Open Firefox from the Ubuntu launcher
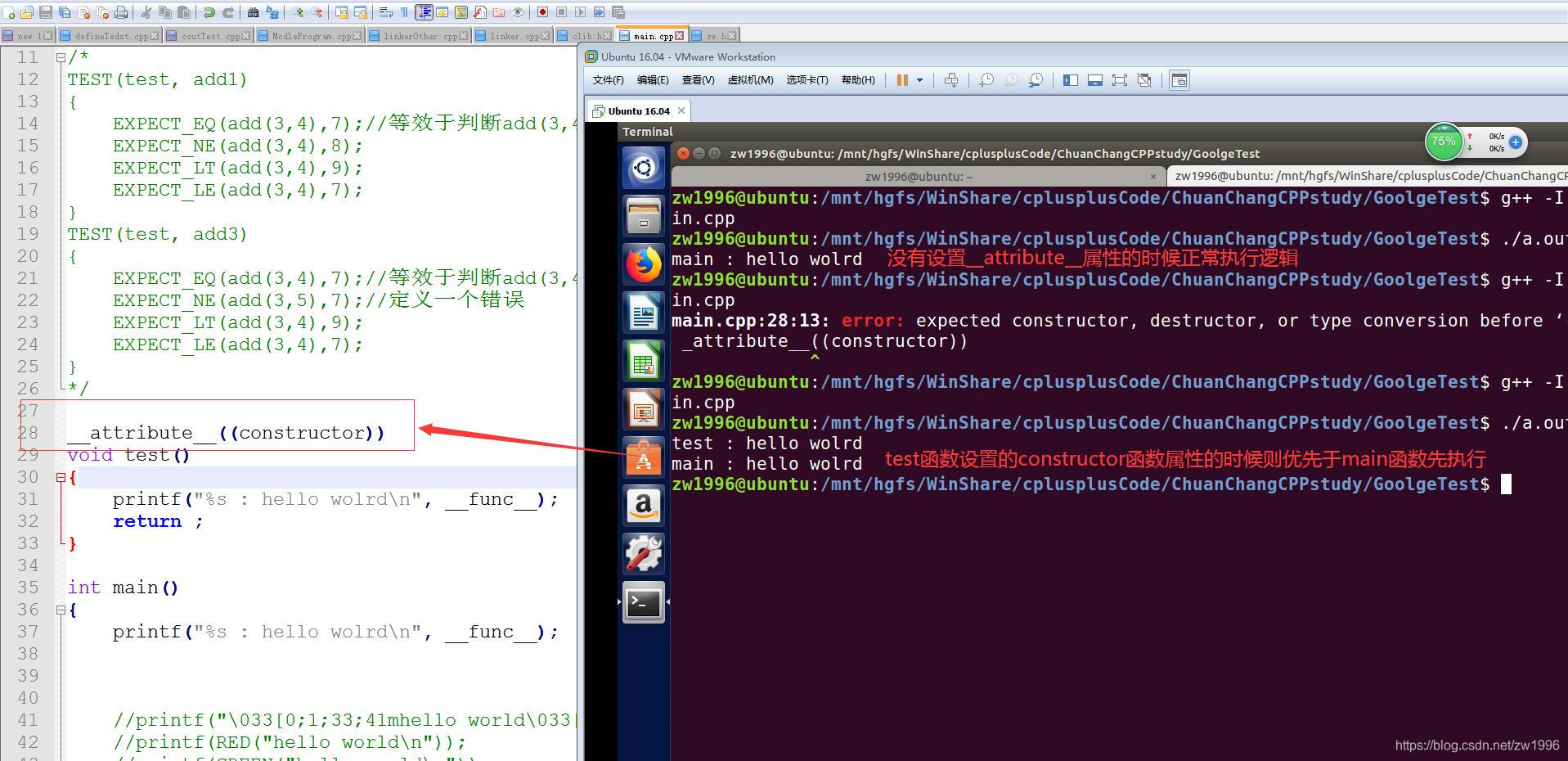 [x=644, y=264]
